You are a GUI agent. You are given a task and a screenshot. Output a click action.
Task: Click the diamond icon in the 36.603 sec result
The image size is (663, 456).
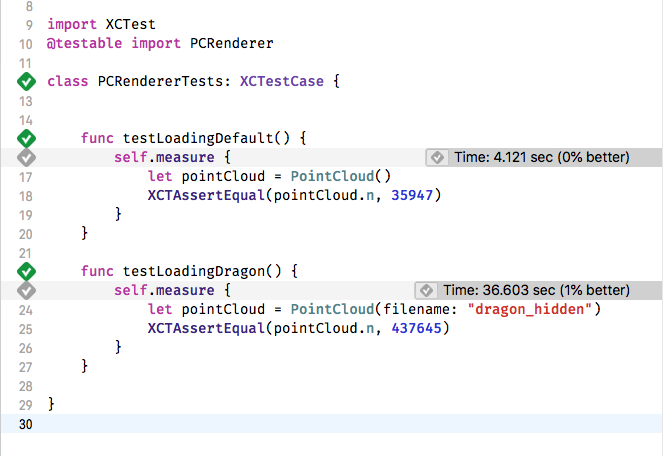tap(426, 290)
